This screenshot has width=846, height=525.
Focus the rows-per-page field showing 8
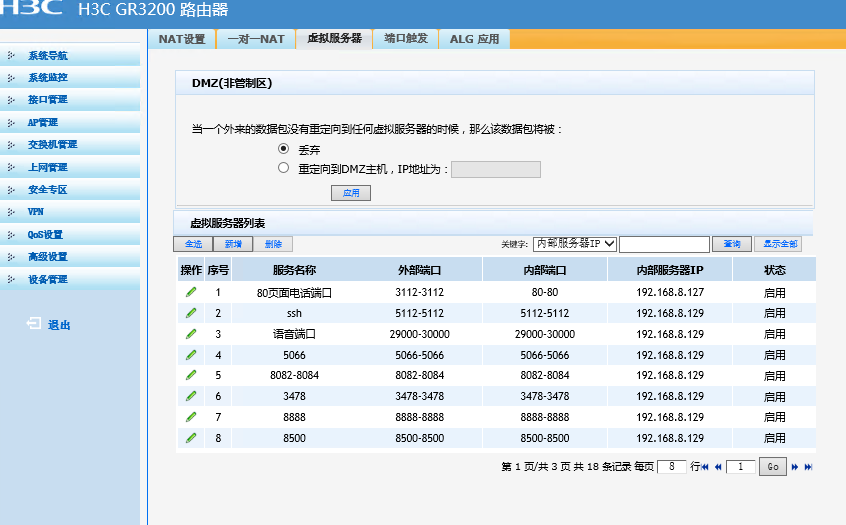(x=672, y=467)
